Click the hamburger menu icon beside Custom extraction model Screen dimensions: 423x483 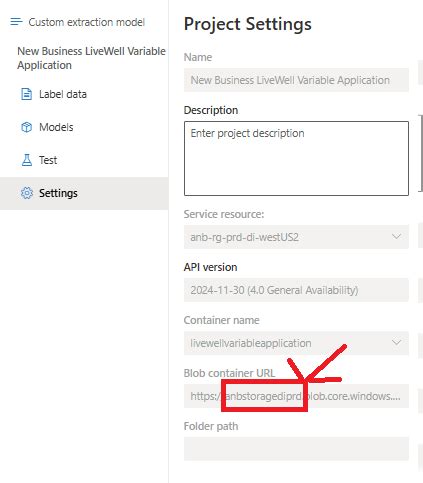coord(16,22)
